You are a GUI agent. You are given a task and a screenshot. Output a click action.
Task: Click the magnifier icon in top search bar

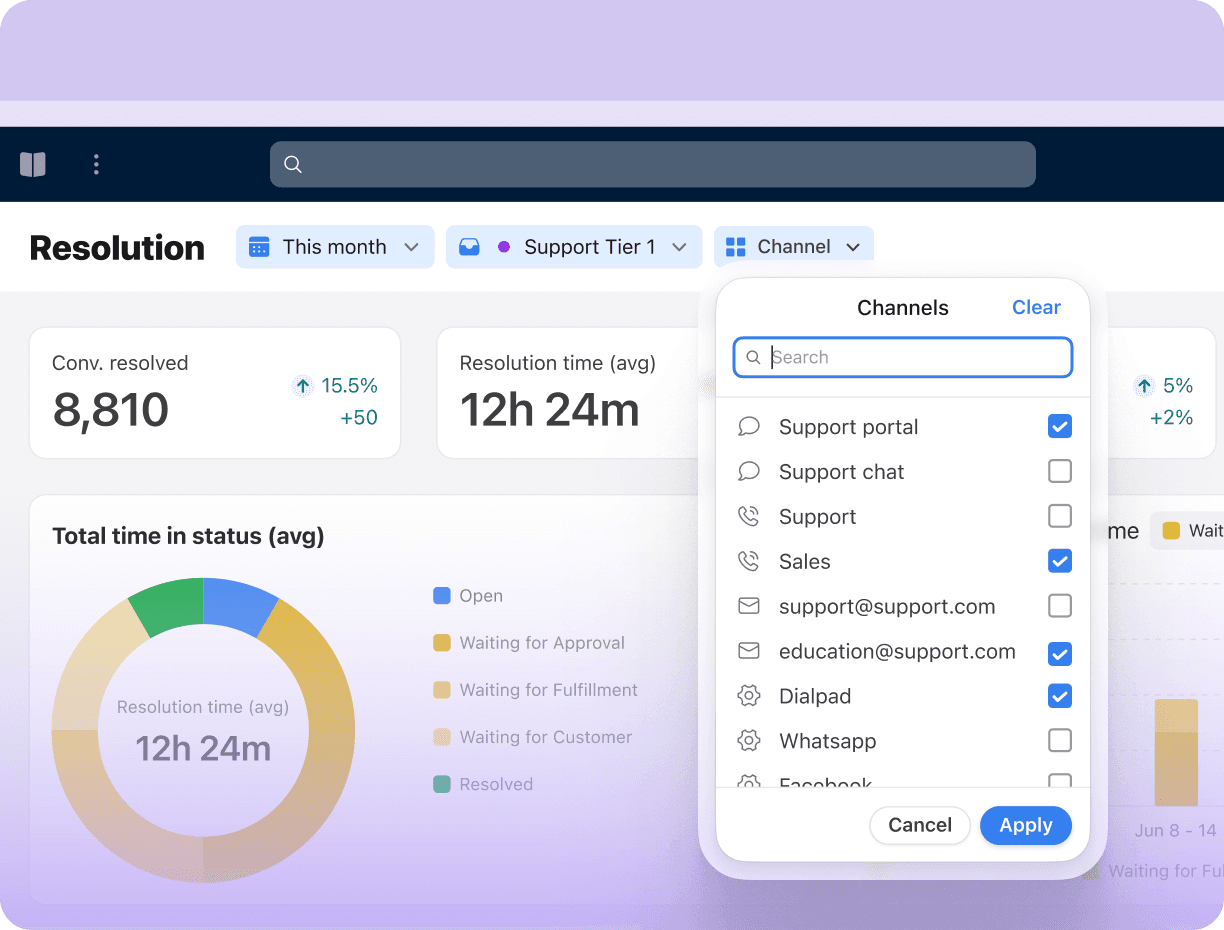(293, 164)
